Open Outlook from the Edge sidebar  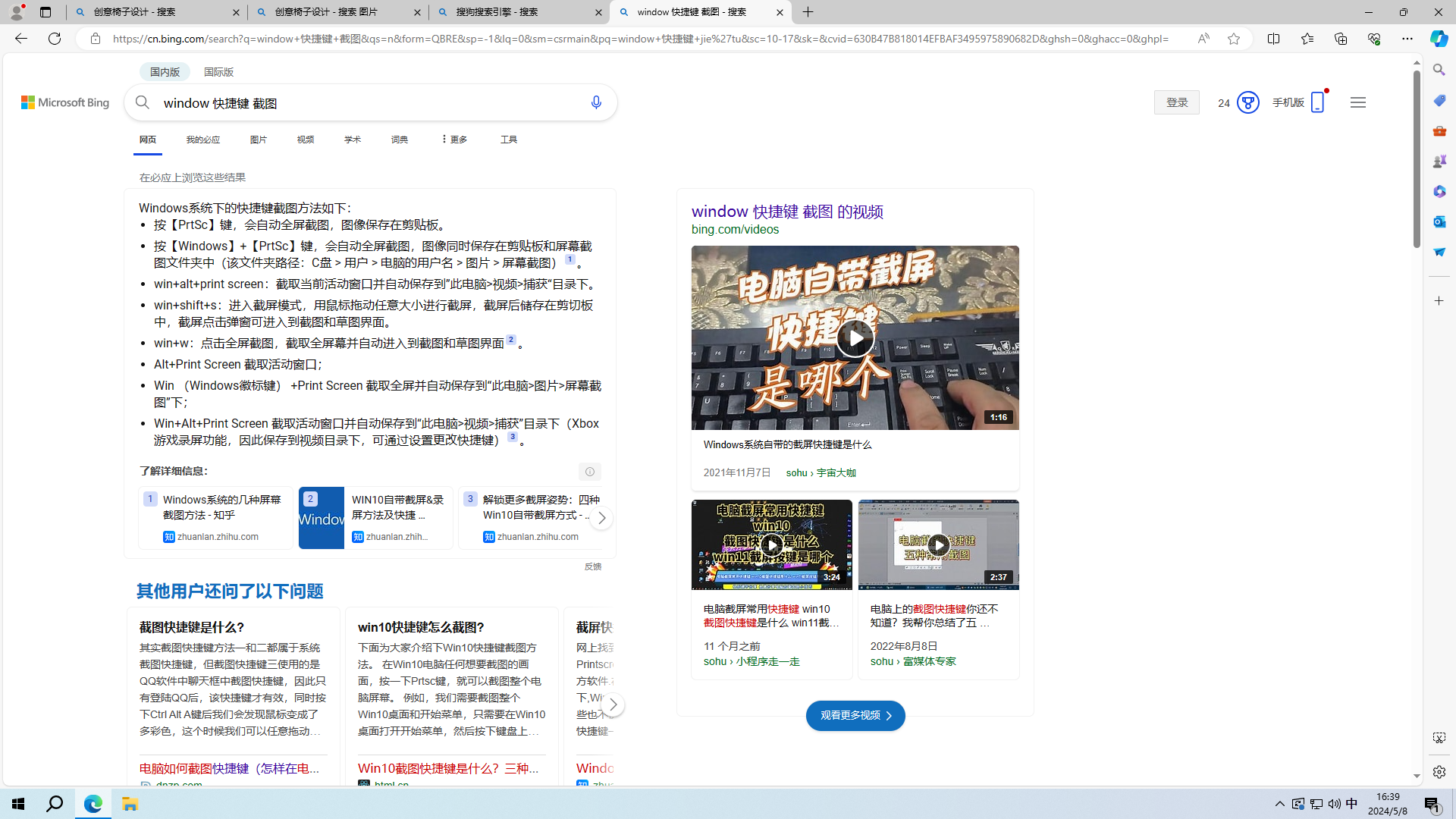(1439, 221)
